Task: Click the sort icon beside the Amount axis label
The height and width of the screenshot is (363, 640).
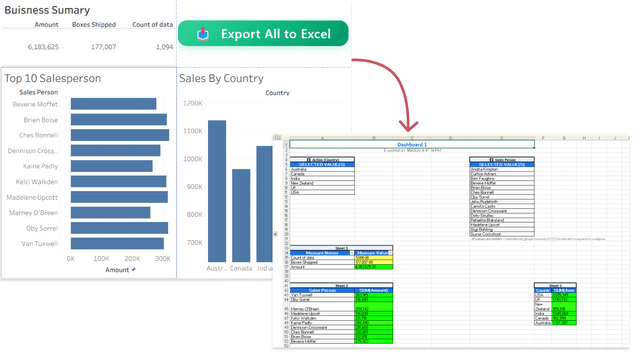Action: click(133, 270)
